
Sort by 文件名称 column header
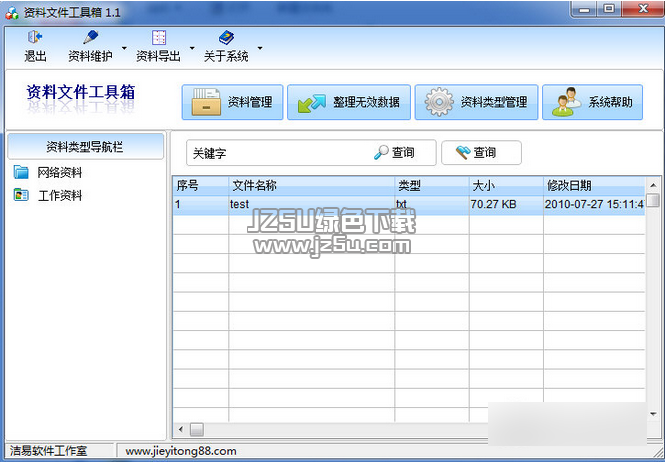tap(312, 185)
